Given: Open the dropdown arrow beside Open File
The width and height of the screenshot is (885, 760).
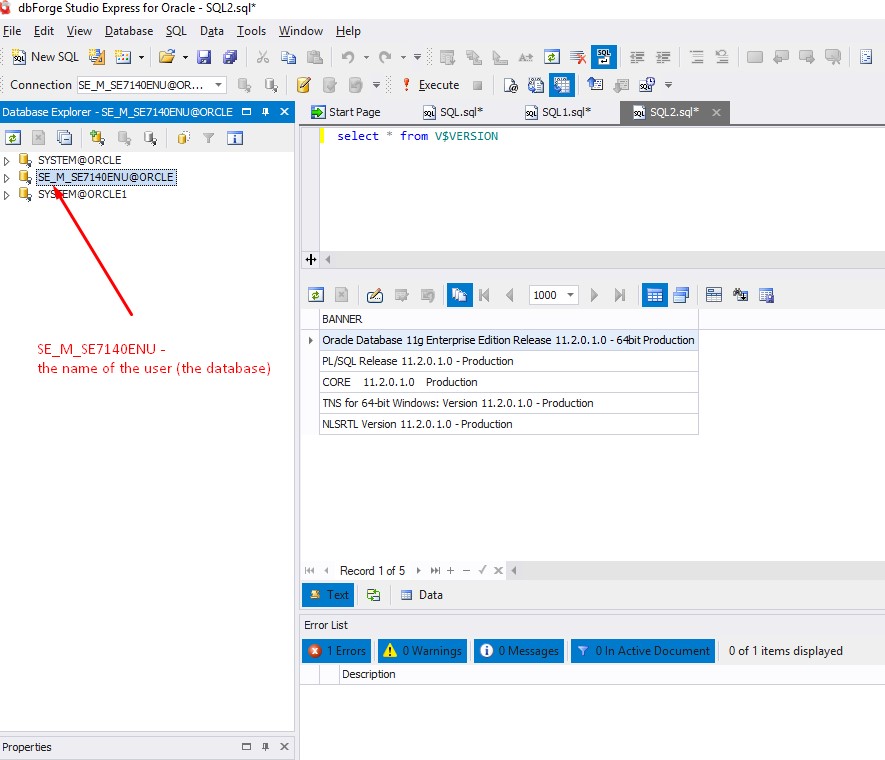Looking at the screenshot, I should (x=185, y=57).
